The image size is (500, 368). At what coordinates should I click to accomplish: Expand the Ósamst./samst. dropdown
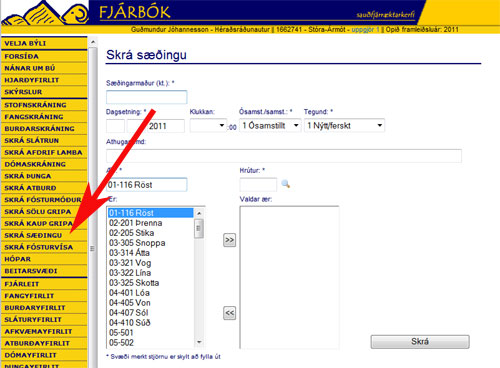pos(270,126)
